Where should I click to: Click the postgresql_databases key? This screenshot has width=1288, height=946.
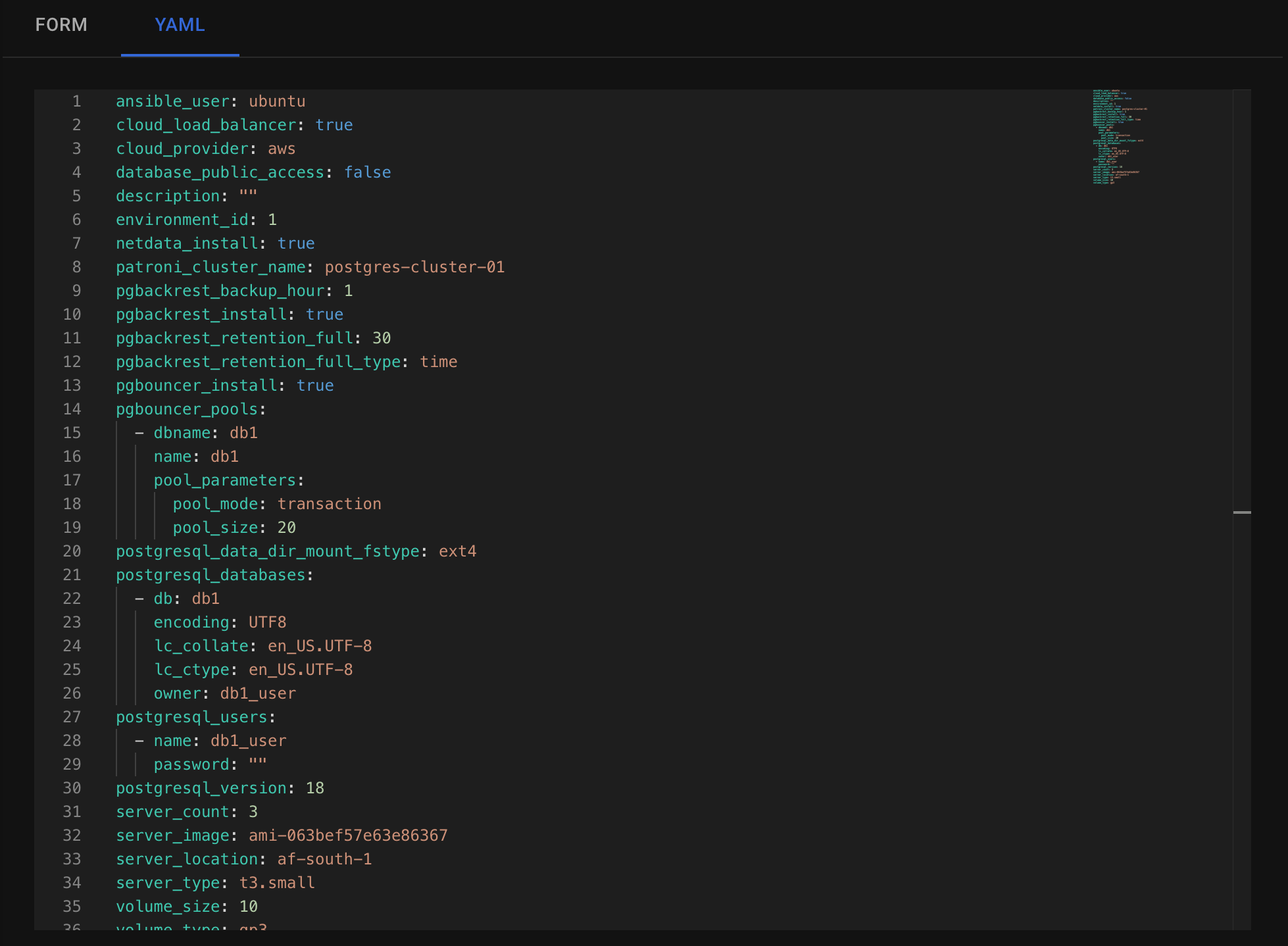tap(211, 575)
